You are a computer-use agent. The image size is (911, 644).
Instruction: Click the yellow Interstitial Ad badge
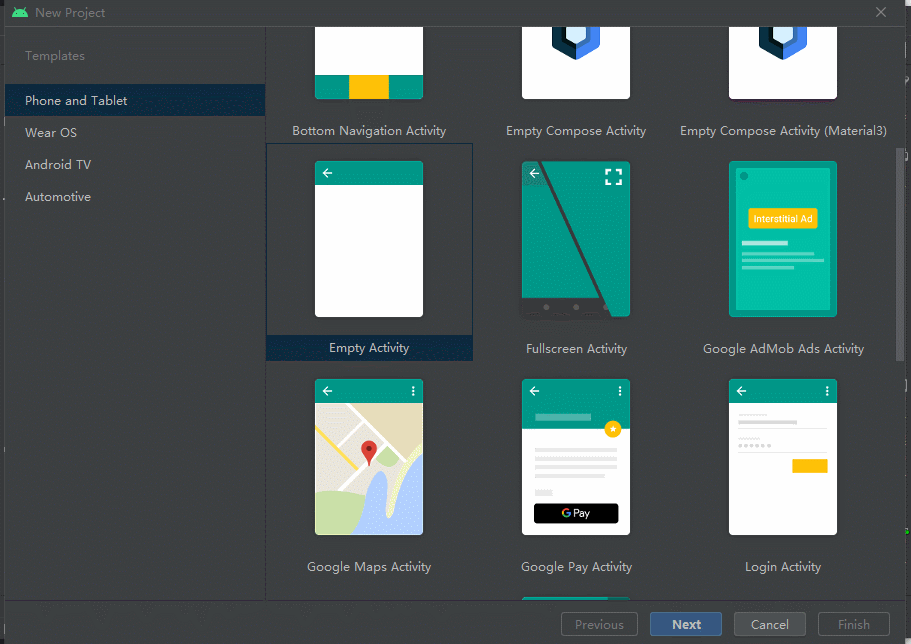pos(783,218)
